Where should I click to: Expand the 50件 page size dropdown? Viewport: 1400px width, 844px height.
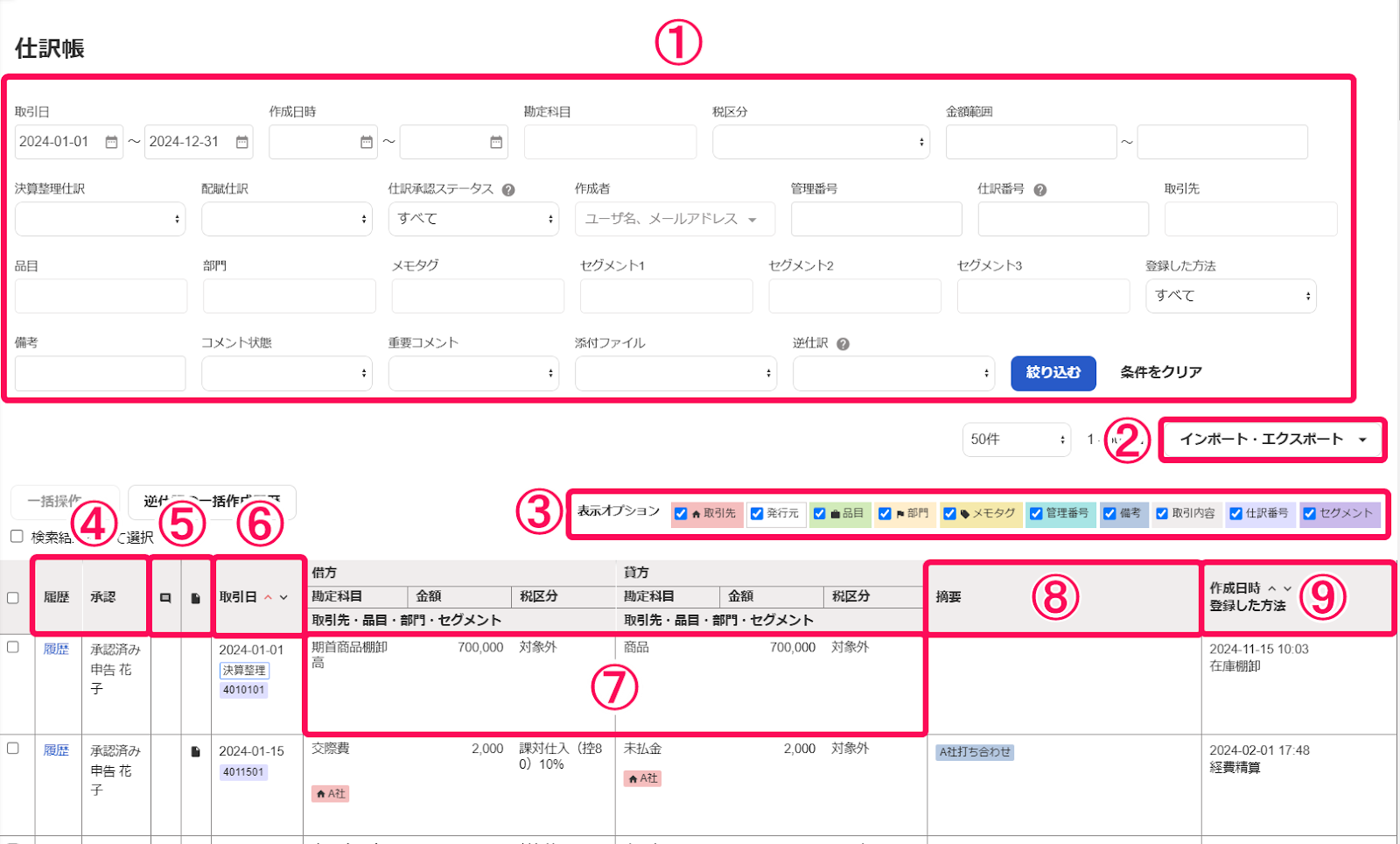click(x=1016, y=440)
